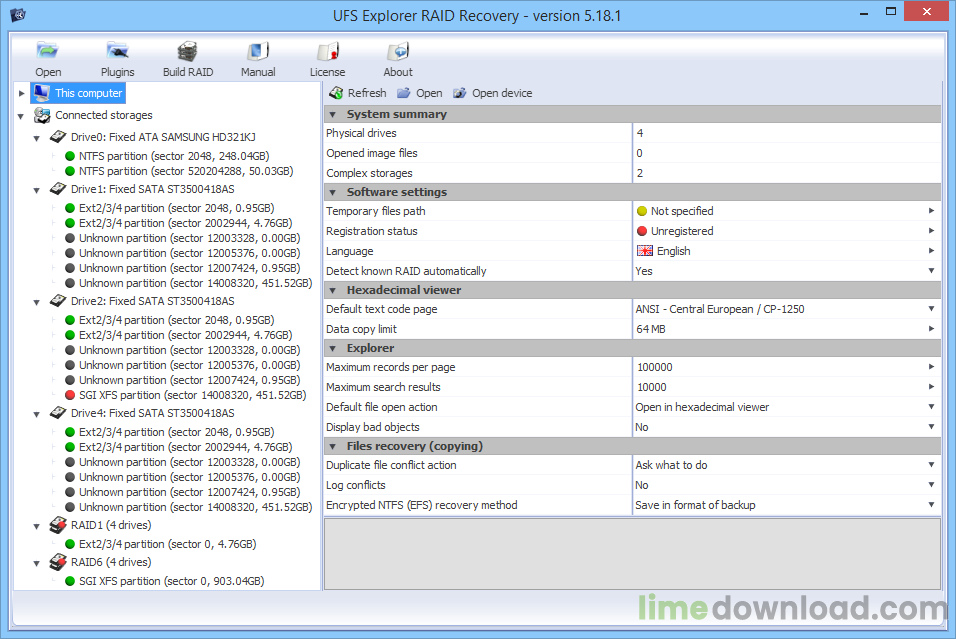Image resolution: width=956 pixels, height=639 pixels.
Task: Click the Opened image files label
Action: click(371, 153)
